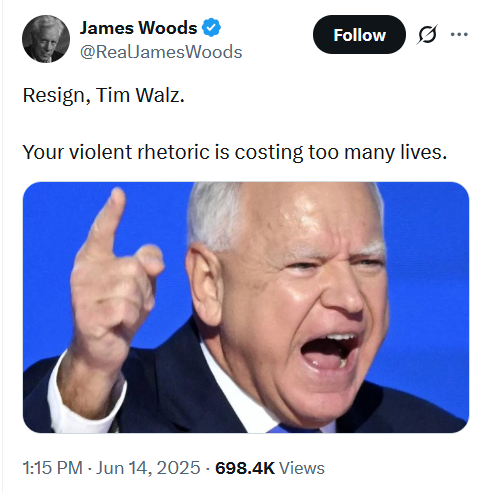Viewport: 489px width, 493px height.
Task: Click the 'Your violent rhetoric' sentence
Action: click(235, 152)
